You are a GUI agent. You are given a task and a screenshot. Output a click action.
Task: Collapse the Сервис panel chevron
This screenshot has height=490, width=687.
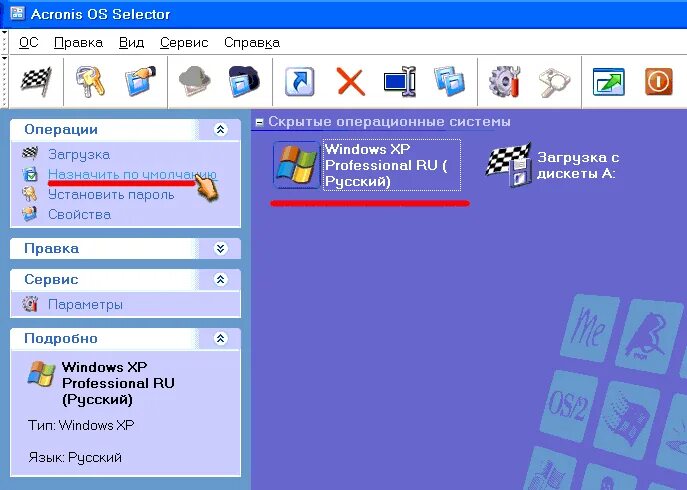220,280
